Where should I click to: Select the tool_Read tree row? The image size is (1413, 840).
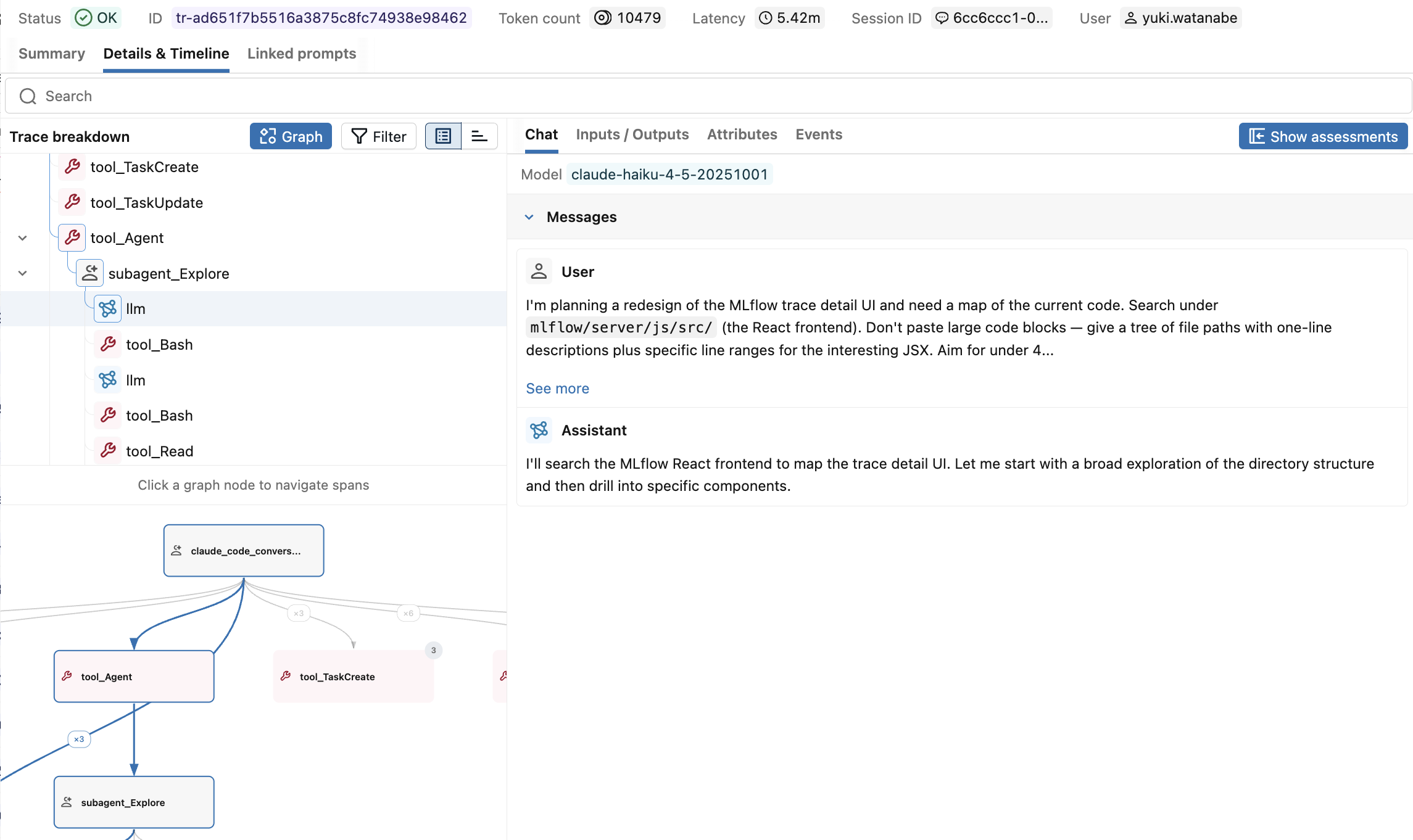[254, 451]
